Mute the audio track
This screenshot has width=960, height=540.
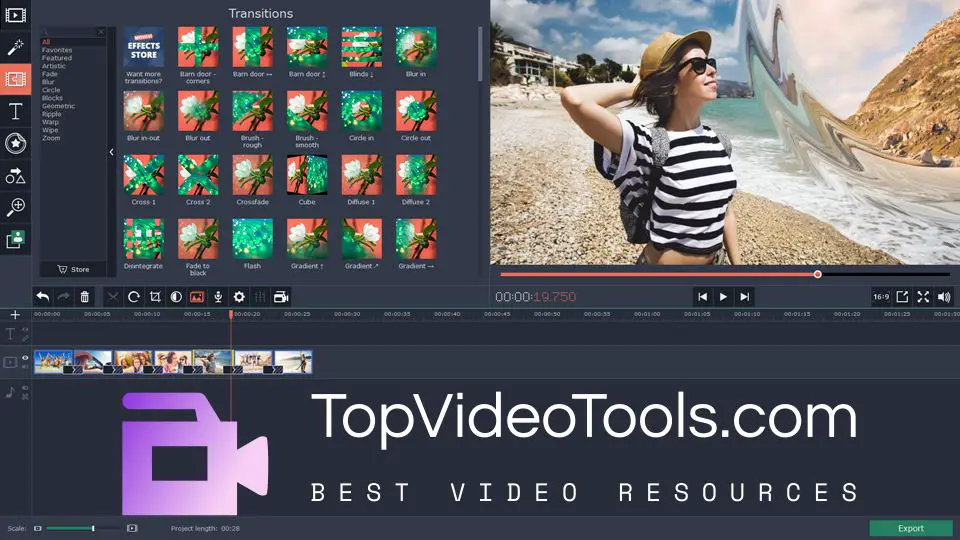pyautogui.click(x=25, y=388)
